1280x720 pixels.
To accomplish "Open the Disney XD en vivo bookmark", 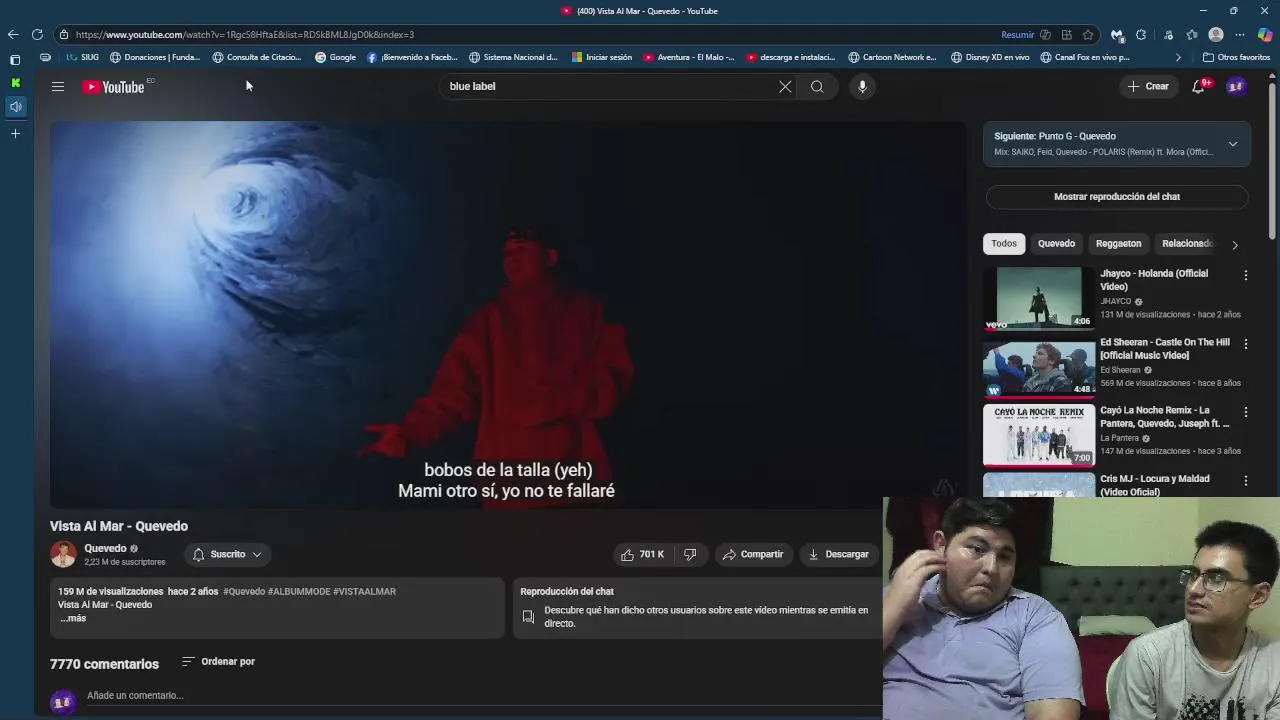I will (x=990, y=57).
